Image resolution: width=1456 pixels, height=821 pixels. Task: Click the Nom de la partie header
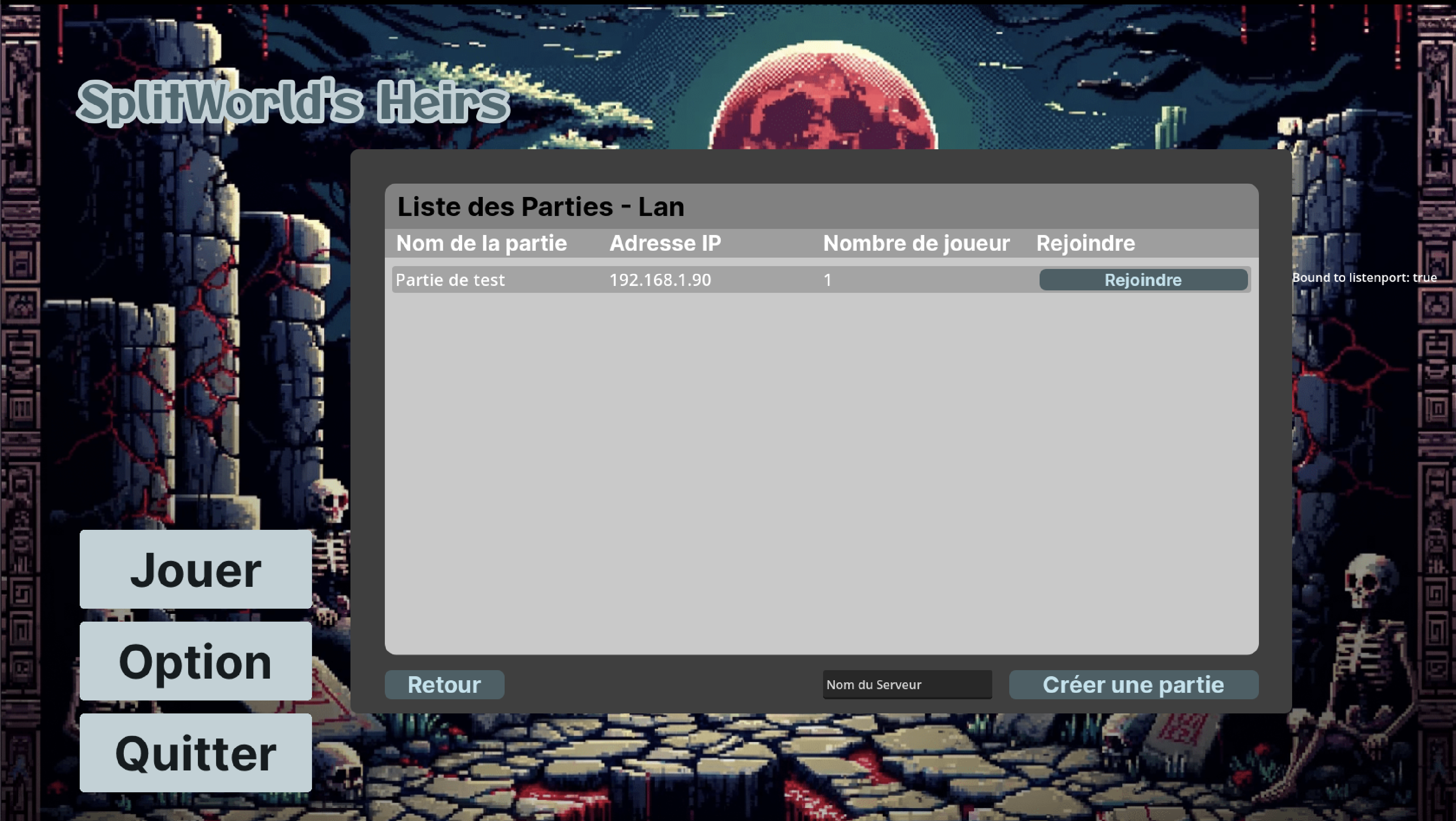481,243
